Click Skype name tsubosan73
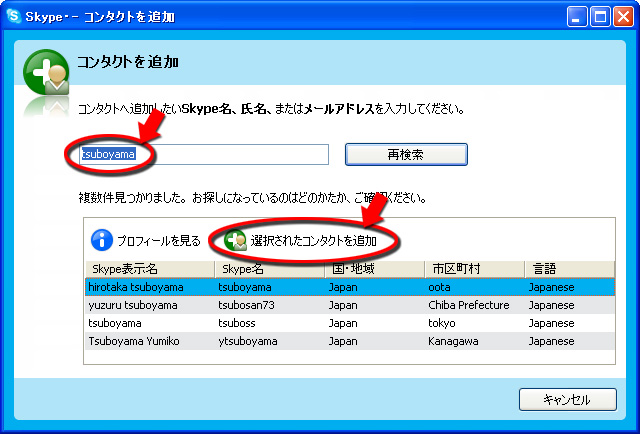Screen dimensions: 640x434 click(x=247, y=305)
